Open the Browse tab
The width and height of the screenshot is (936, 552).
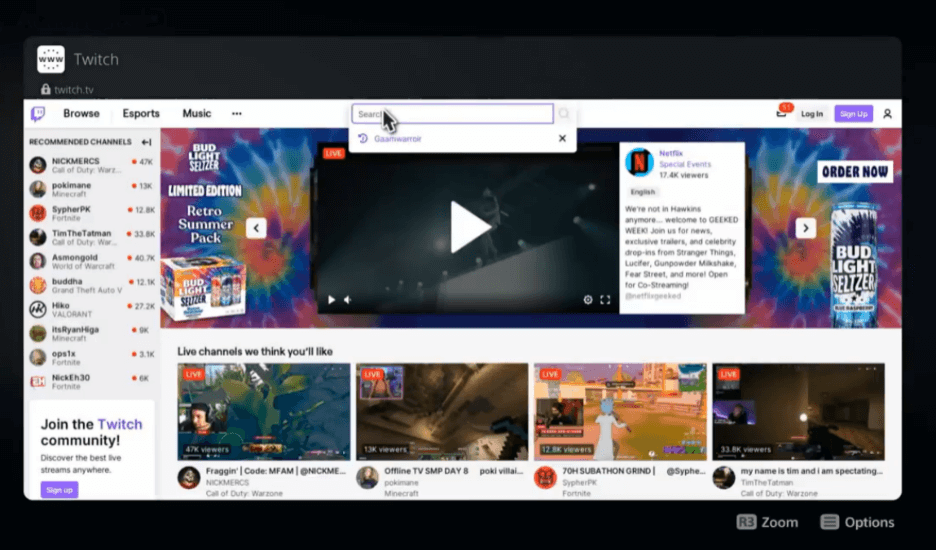81,113
